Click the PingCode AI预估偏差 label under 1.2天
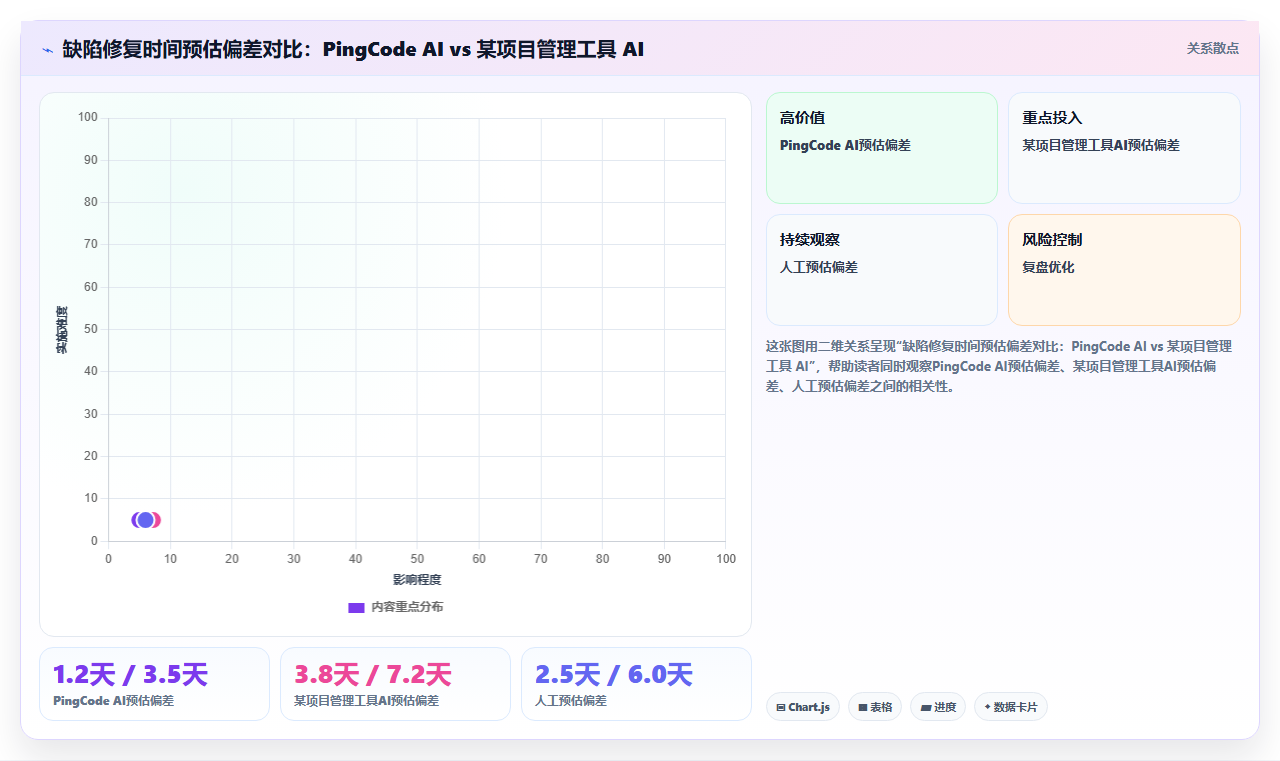 113,701
